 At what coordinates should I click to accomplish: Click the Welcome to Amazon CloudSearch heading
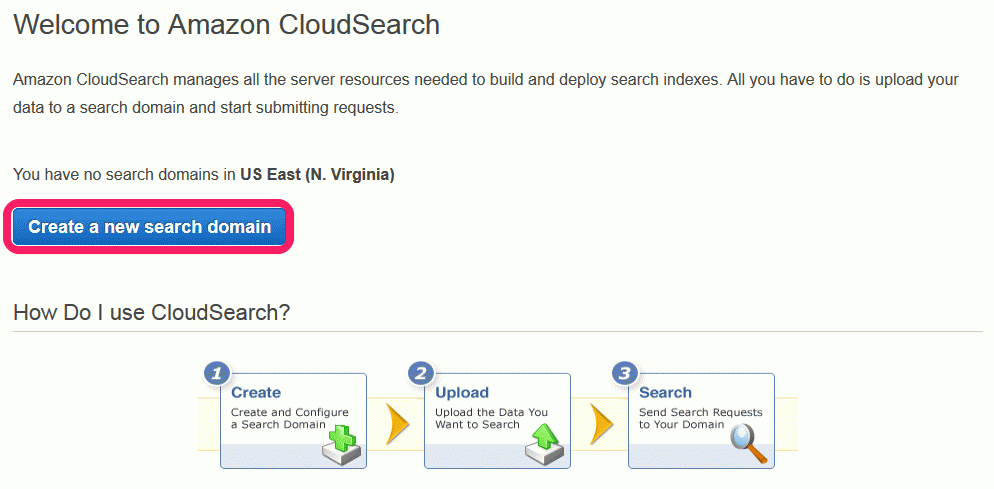click(x=226, y=25)
